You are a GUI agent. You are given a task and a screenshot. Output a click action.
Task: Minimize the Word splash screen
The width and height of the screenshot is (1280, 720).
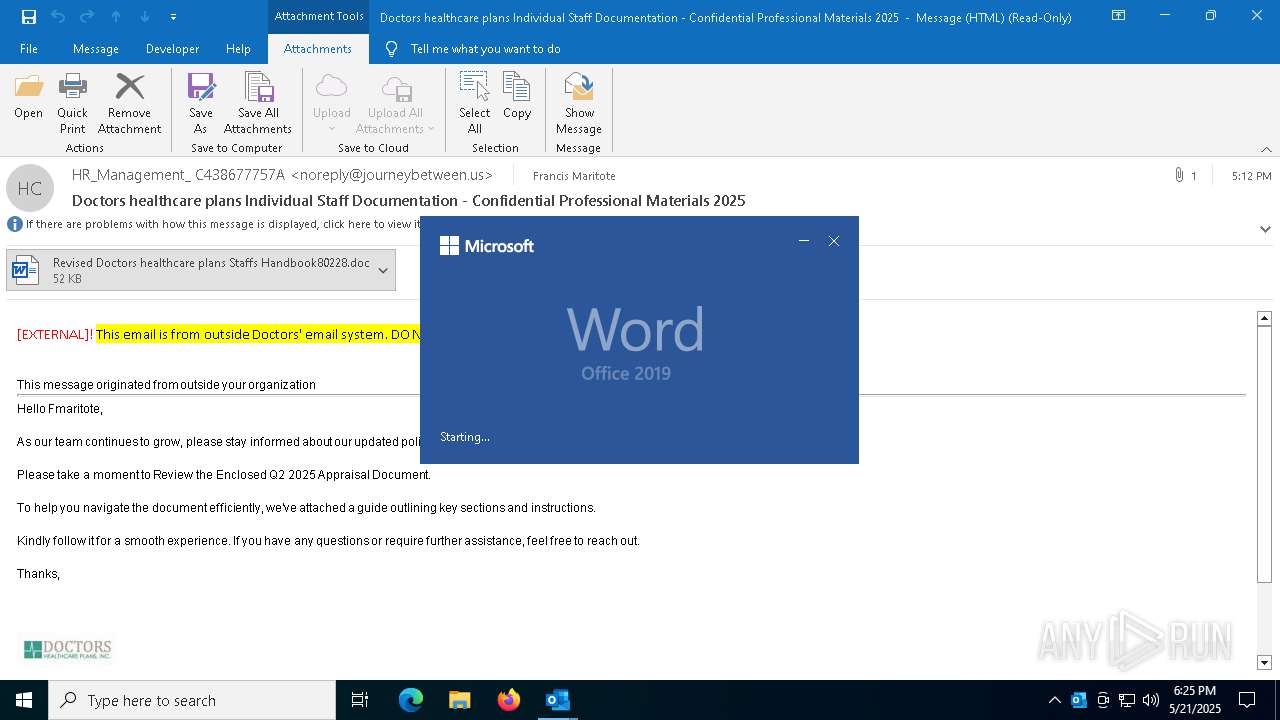coord(804,241)
